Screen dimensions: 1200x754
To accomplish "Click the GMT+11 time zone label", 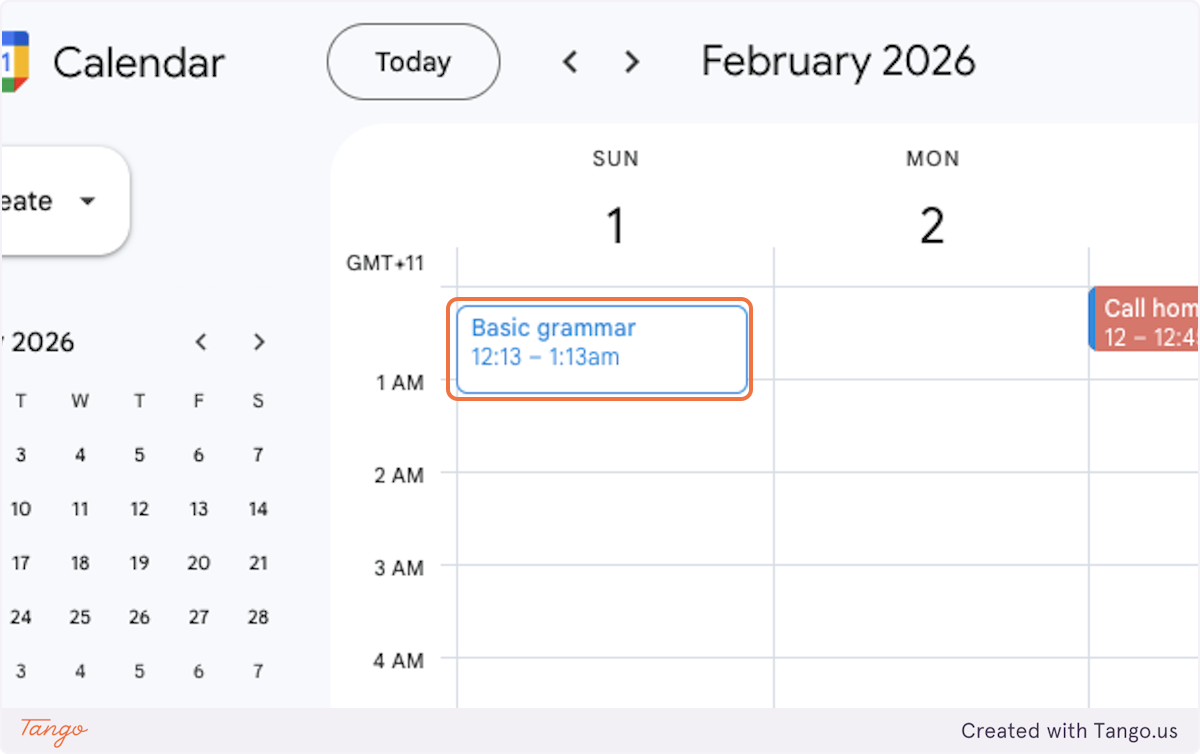I will pos(385,264).
